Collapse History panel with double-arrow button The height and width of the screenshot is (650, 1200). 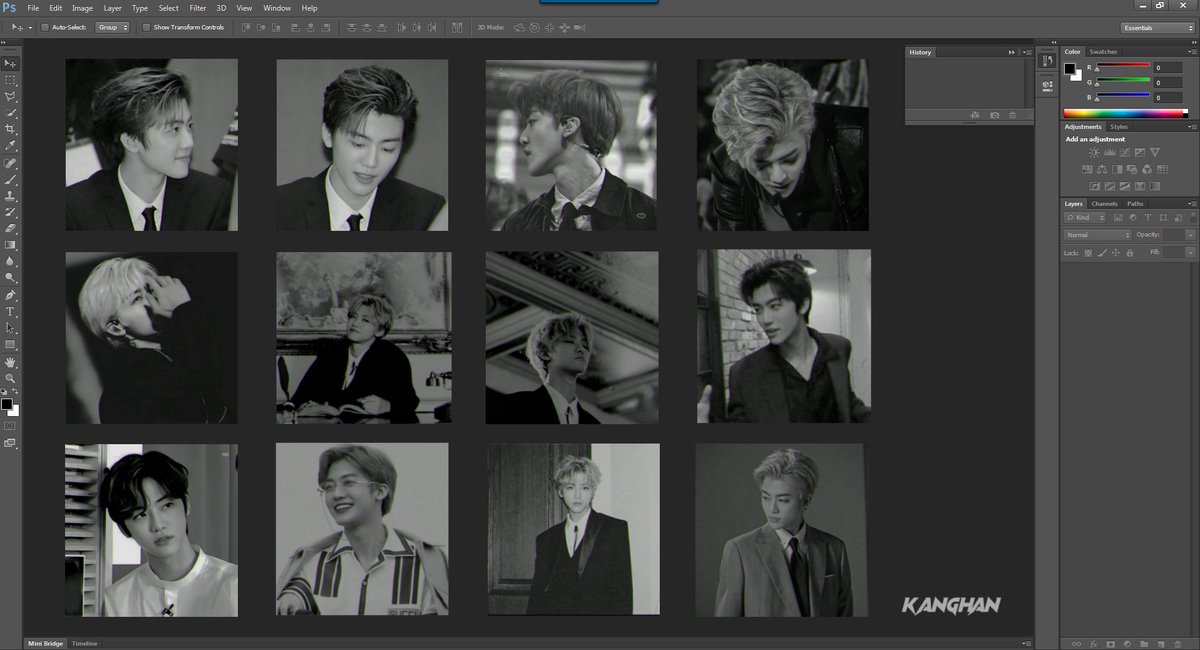coord(1011,52)
